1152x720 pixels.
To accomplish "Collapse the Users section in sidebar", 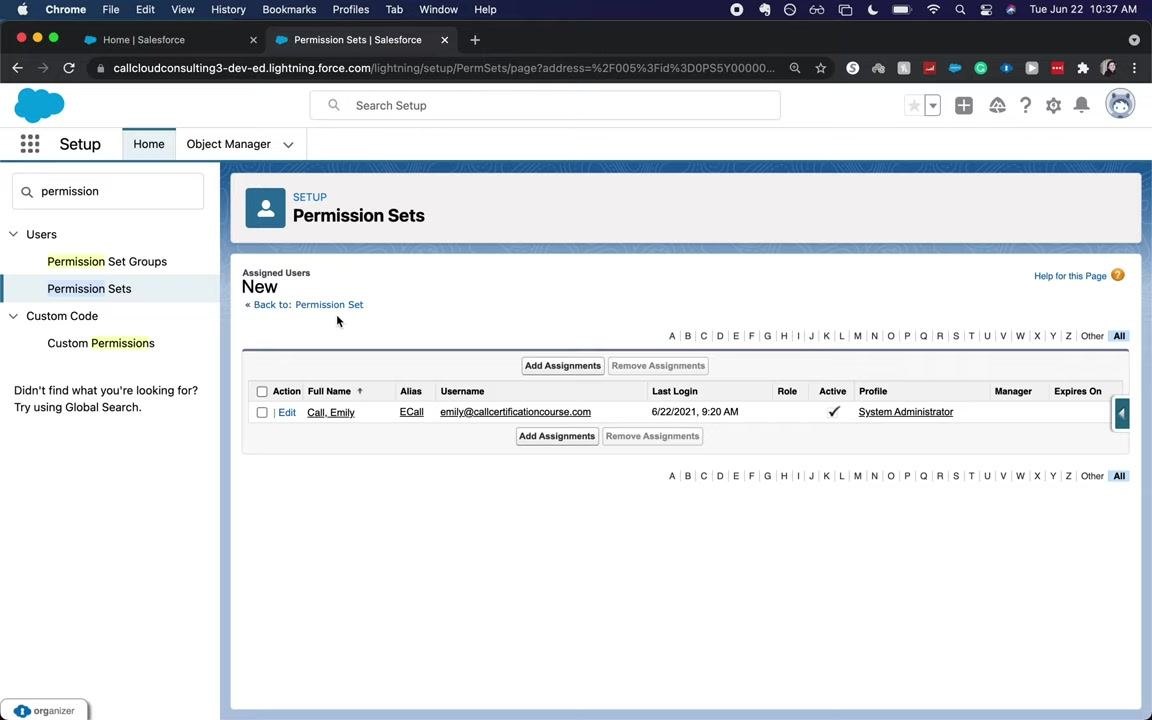I will (13, 234).
